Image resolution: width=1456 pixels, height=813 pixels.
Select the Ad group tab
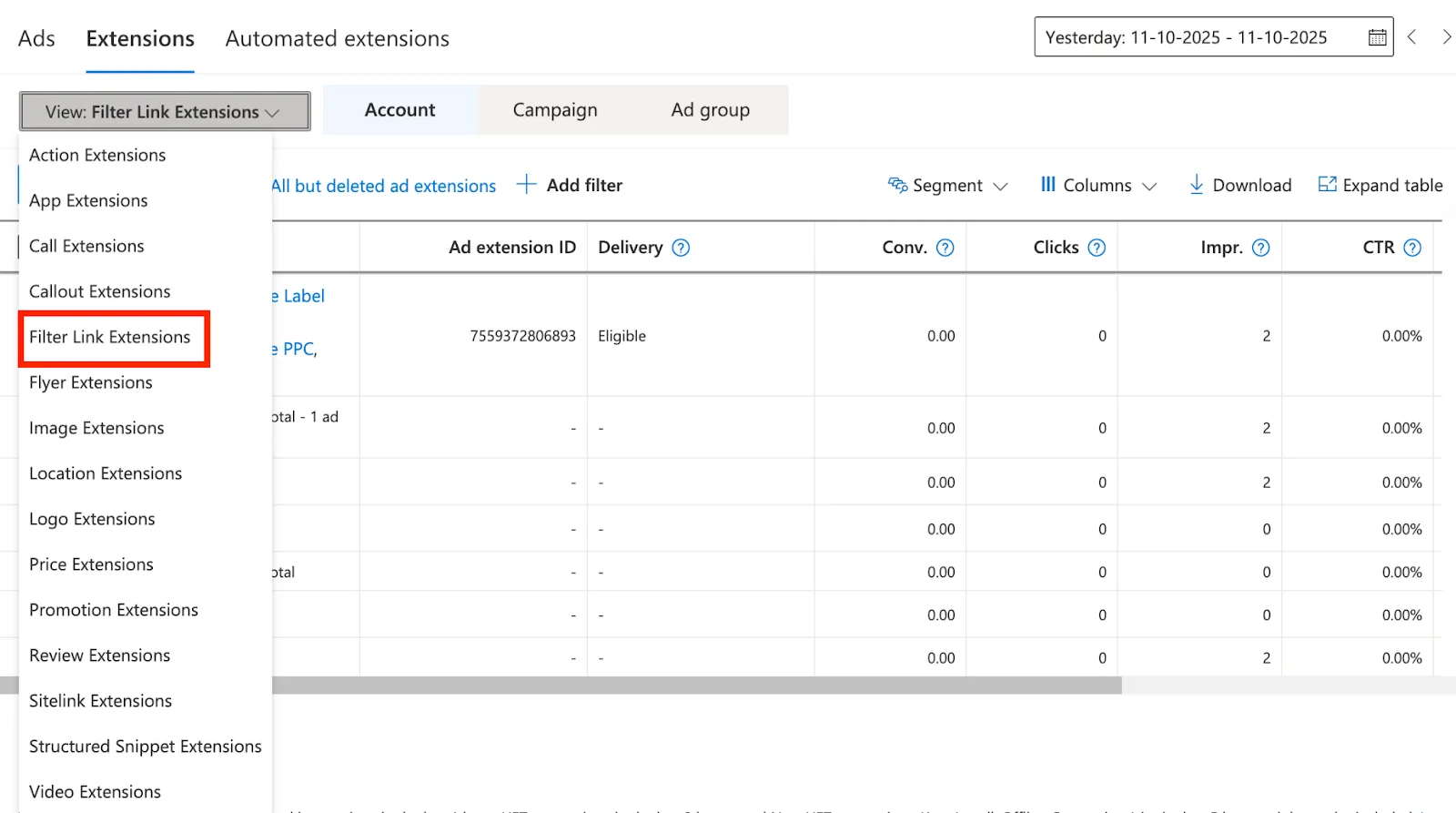tap(711, 110)
